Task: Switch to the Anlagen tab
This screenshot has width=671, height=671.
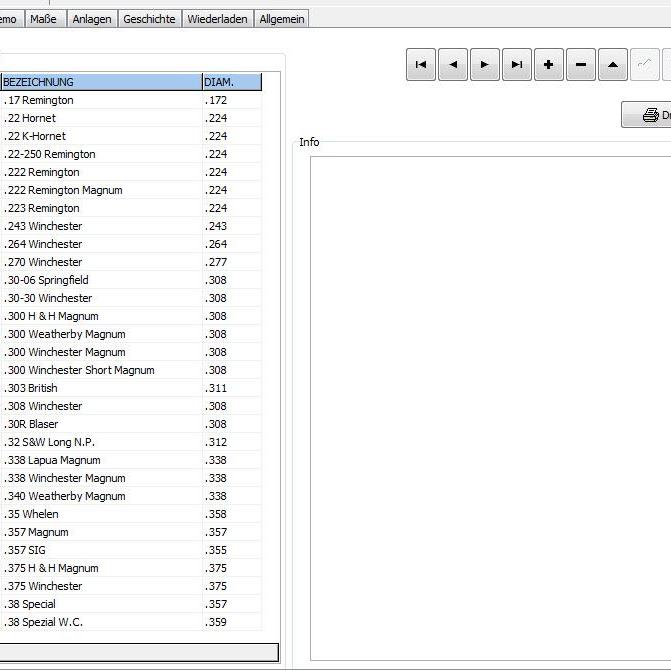Action: click(92, 19)
